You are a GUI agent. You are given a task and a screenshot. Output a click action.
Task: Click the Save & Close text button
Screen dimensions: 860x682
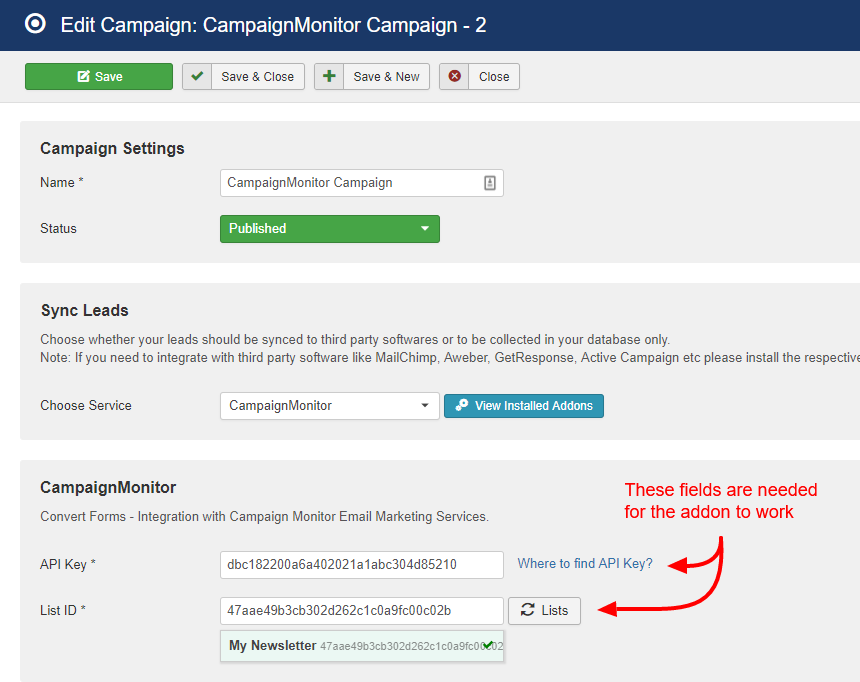point(258,76)
